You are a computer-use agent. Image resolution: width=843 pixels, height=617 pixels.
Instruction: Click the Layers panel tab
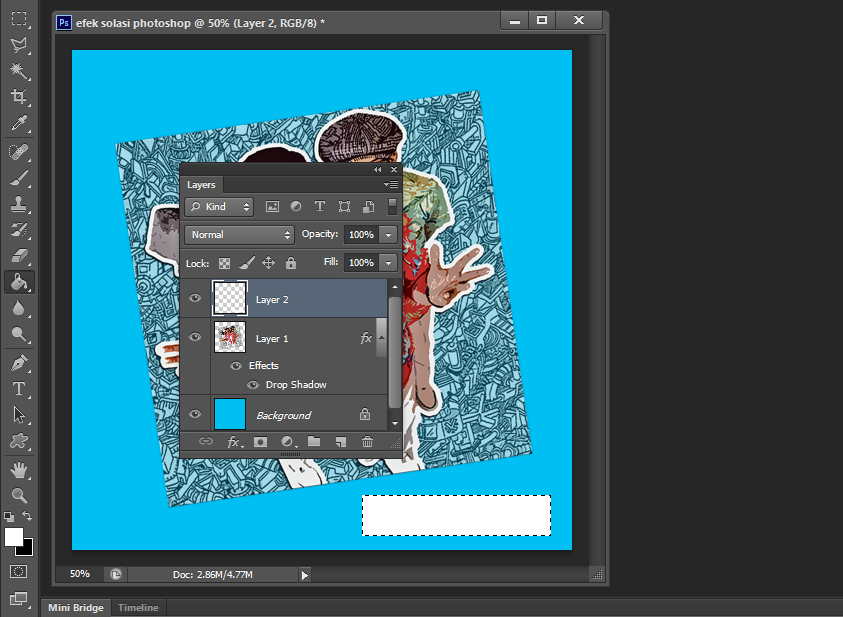pos(201,184)
